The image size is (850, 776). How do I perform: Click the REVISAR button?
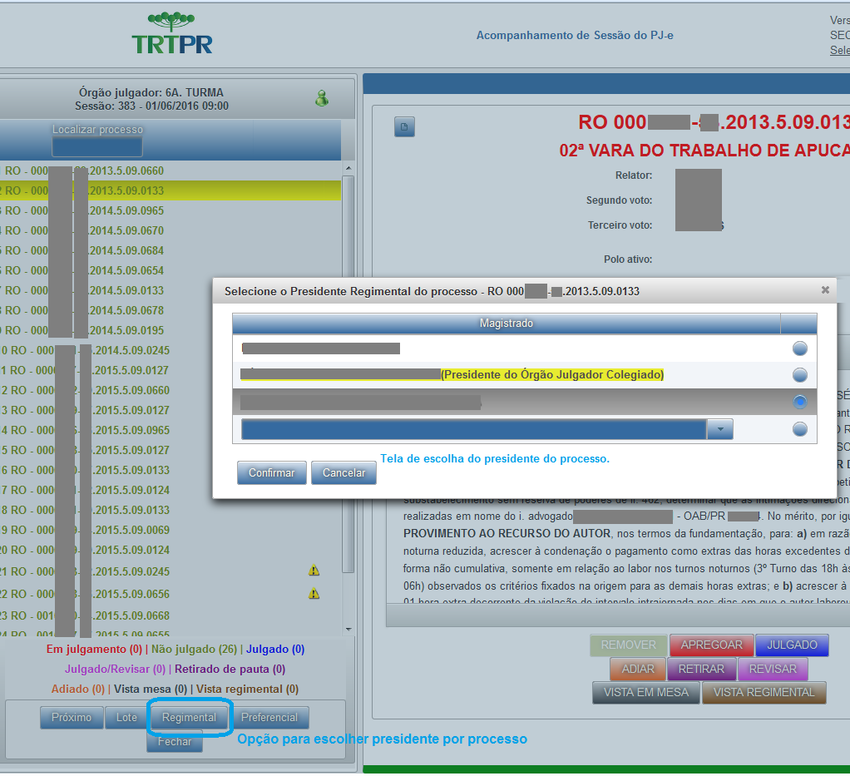point(772,669)
